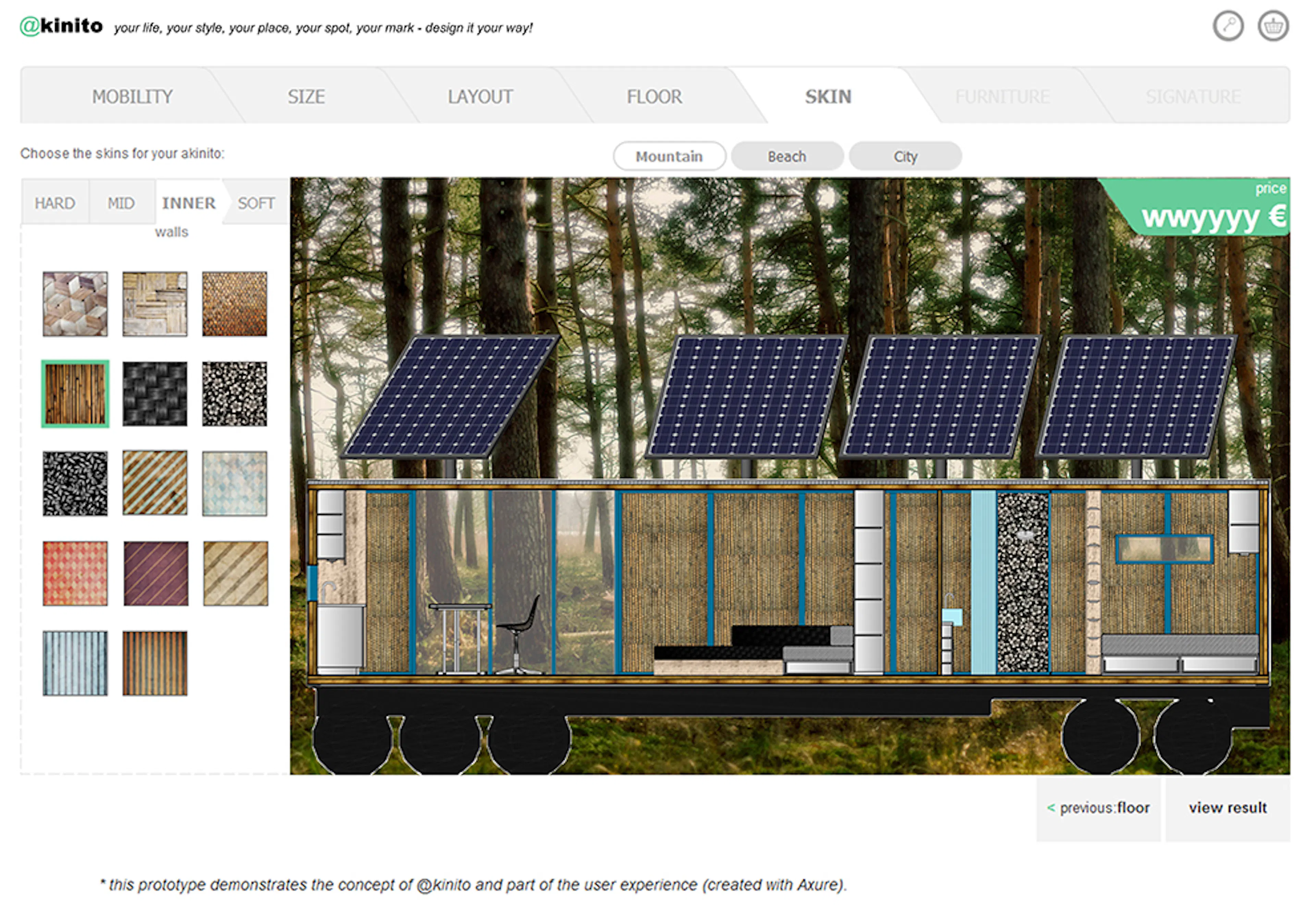Image resolution: width=1316 pixels, height=916 pixels.
Task: Click the view result button
Action: 1227,808
